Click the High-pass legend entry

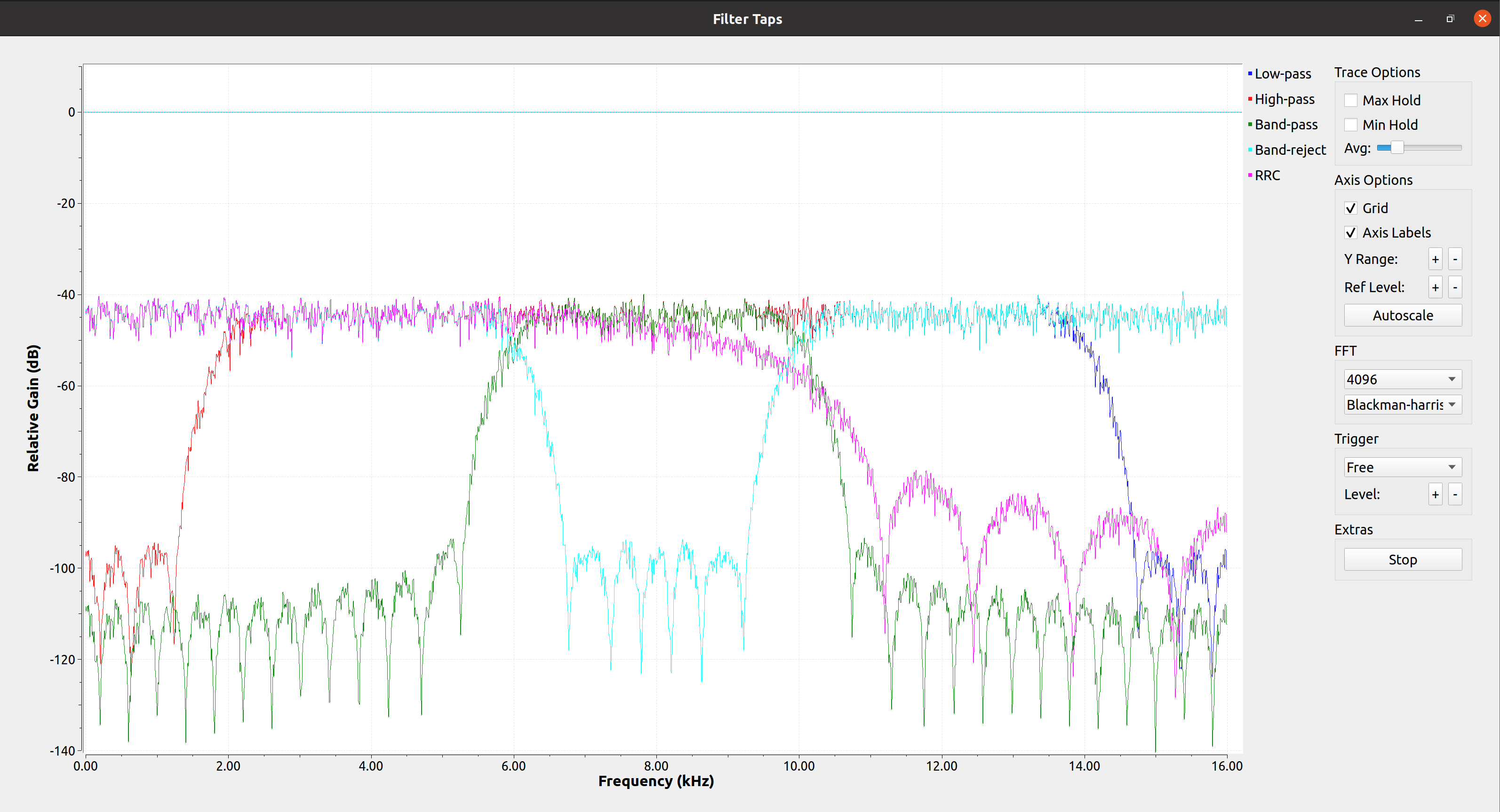click(1284, 100)
